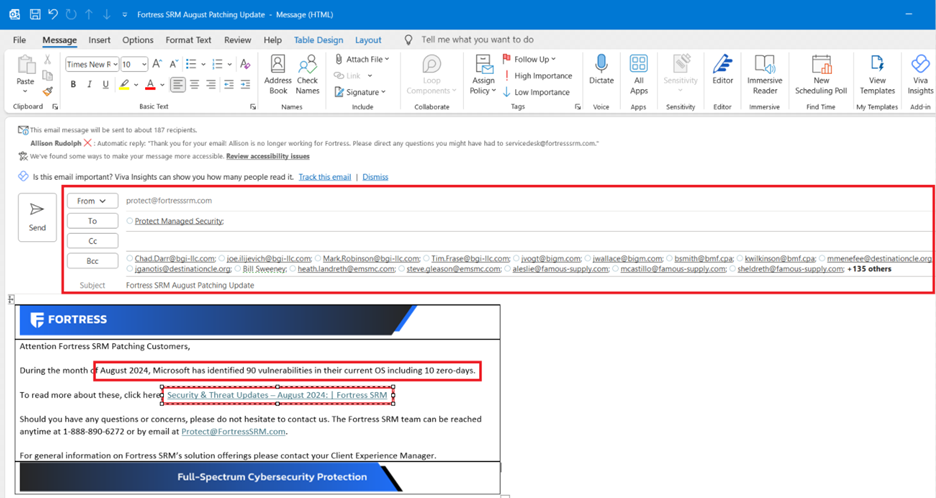This screenshot has height=498, width=936.
Task: Open View Templates
Action: (877, 70)
